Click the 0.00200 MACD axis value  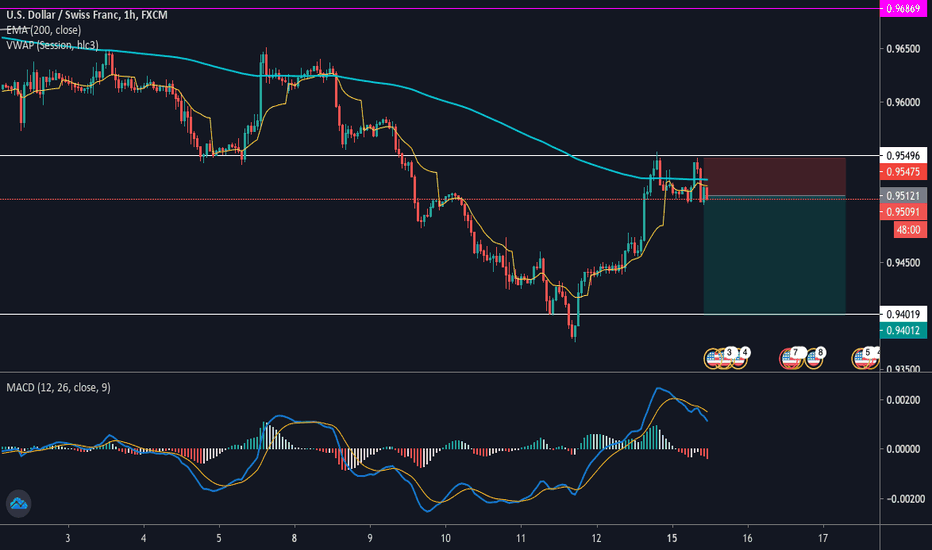tap(903, 400)
